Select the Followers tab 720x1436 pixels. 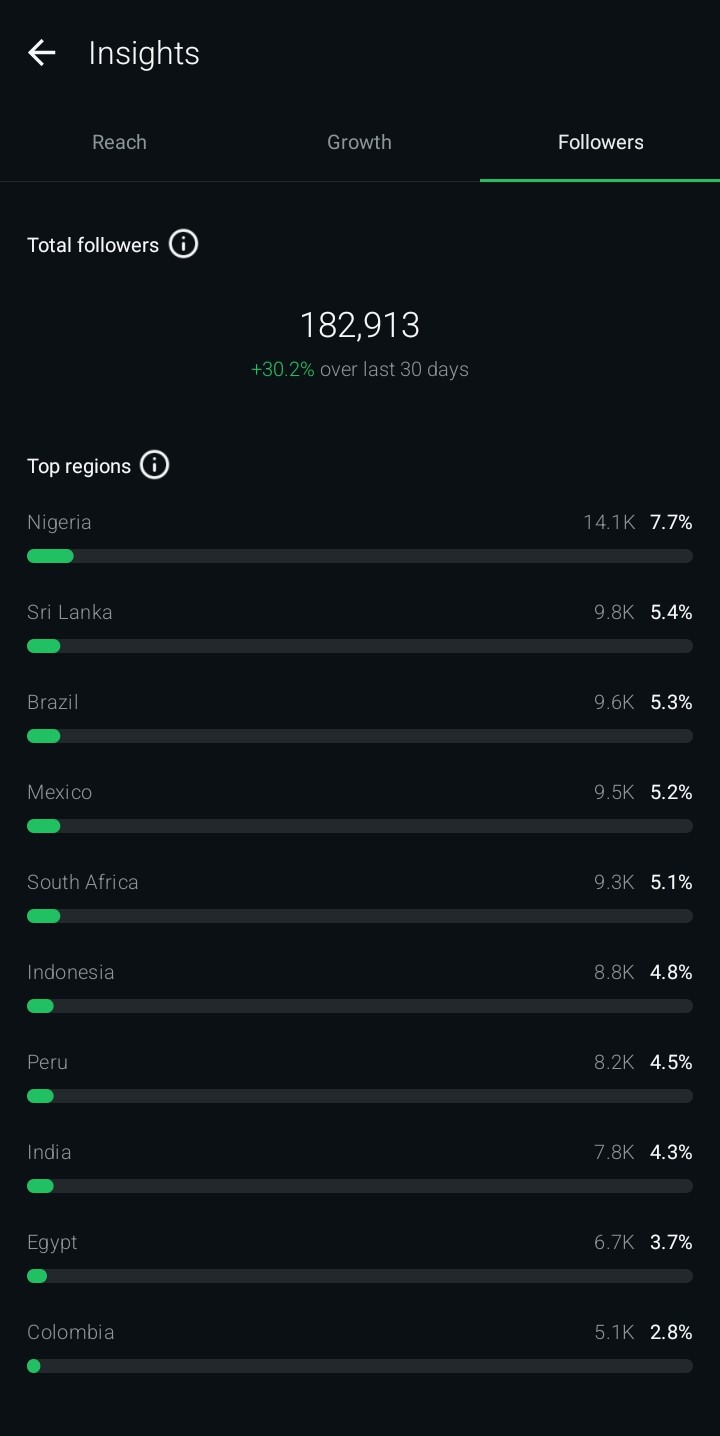[600, 142]
